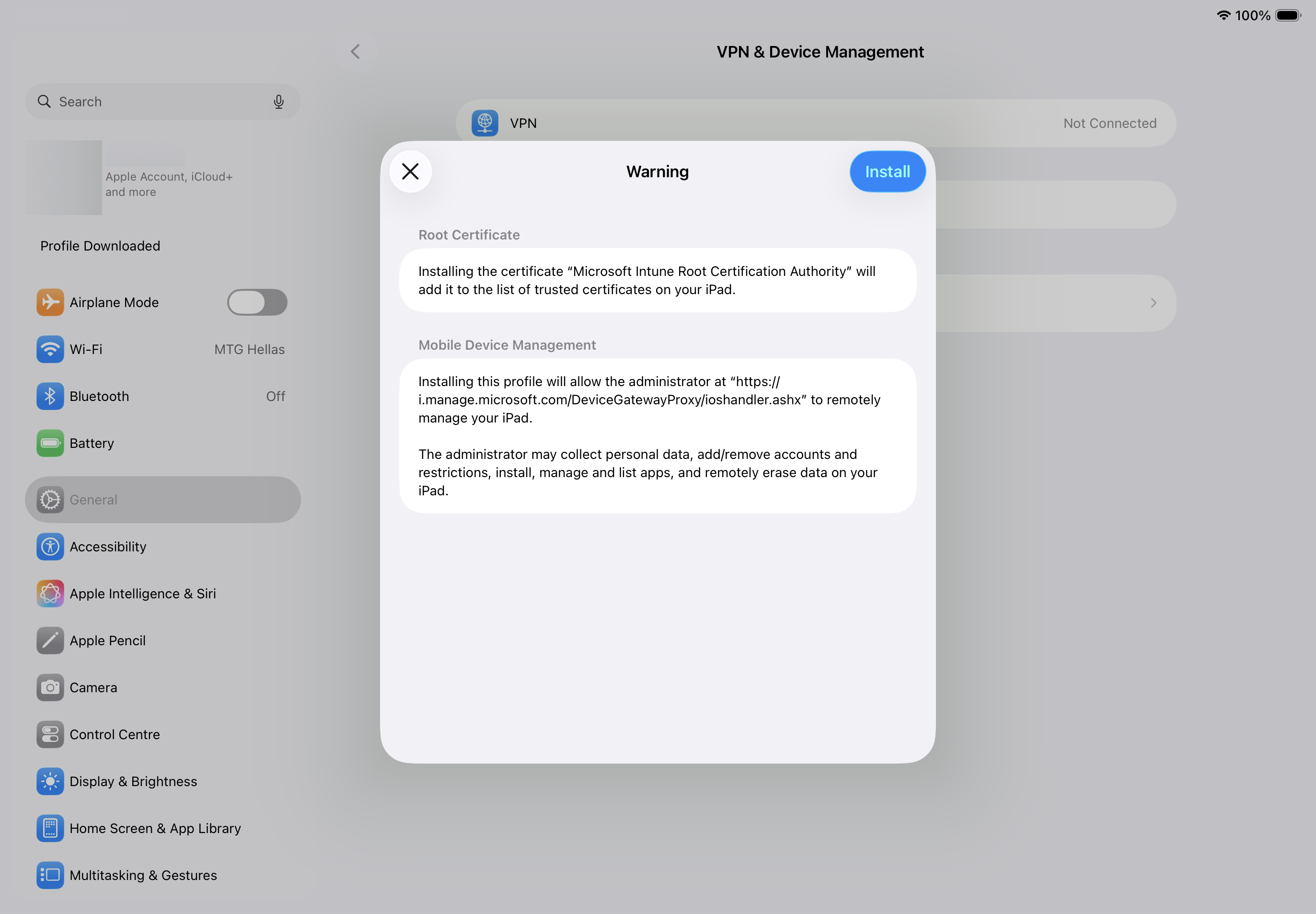Open Wi-Fi settings via the Wi-Fi icon

point(50,349)
